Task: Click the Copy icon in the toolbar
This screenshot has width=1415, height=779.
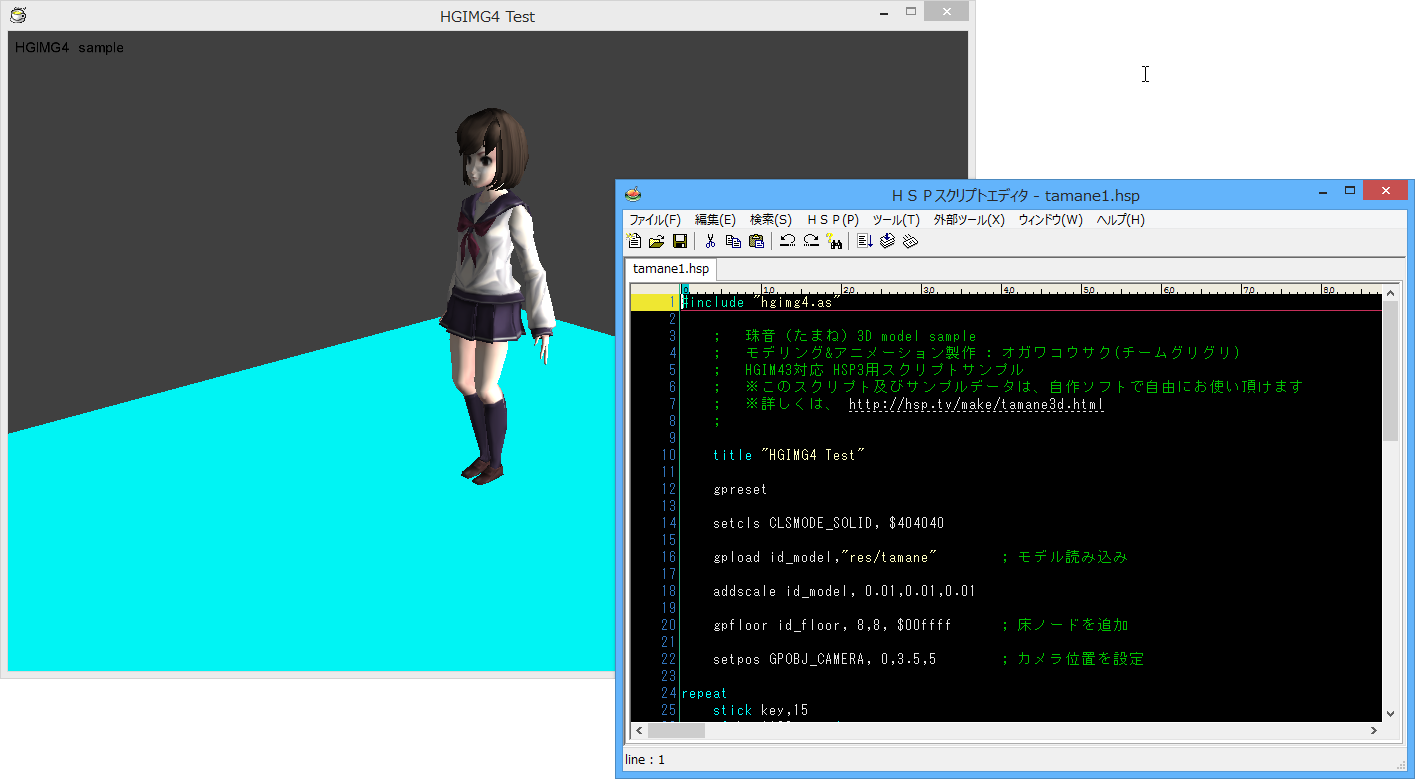Action: coord(733,241)
